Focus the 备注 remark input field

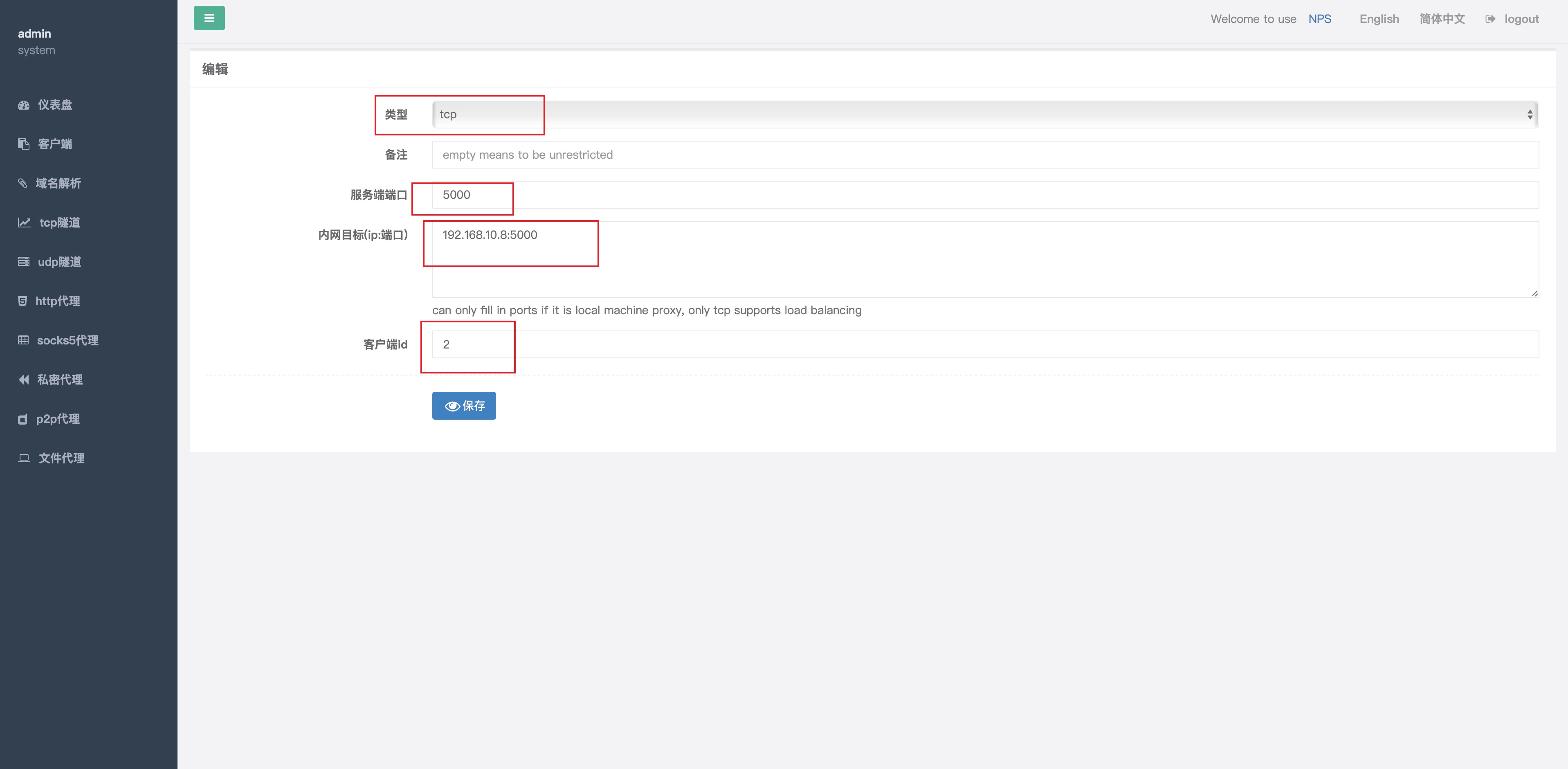[x=986, y=155]
